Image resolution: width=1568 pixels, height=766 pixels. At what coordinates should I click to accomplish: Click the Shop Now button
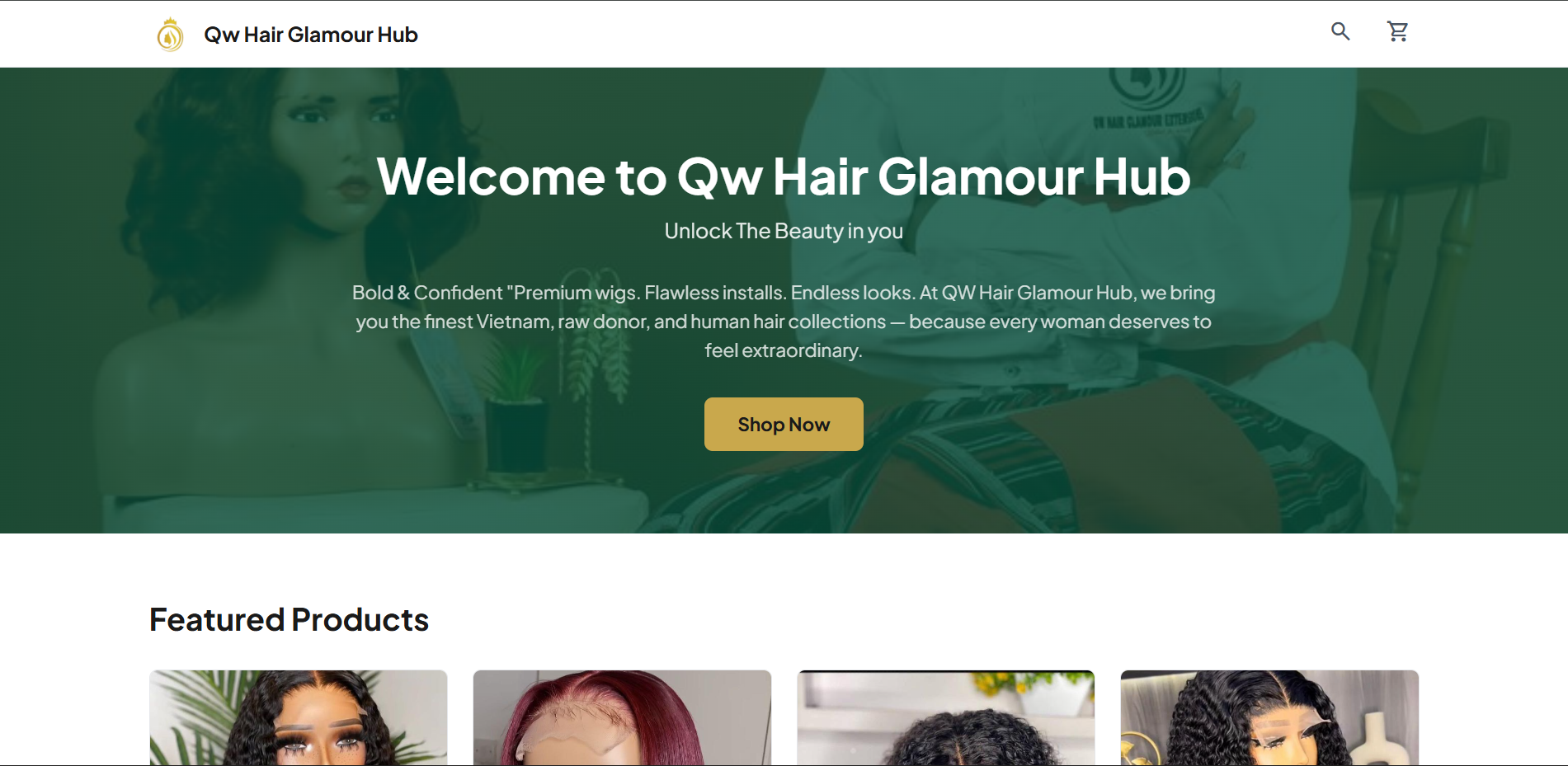click(784, 424)
